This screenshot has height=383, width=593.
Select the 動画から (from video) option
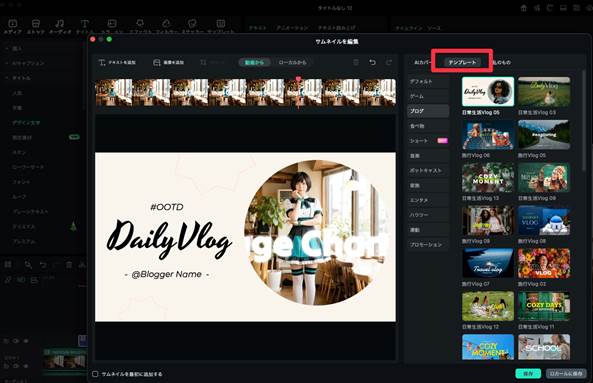[x=254, y=62]
